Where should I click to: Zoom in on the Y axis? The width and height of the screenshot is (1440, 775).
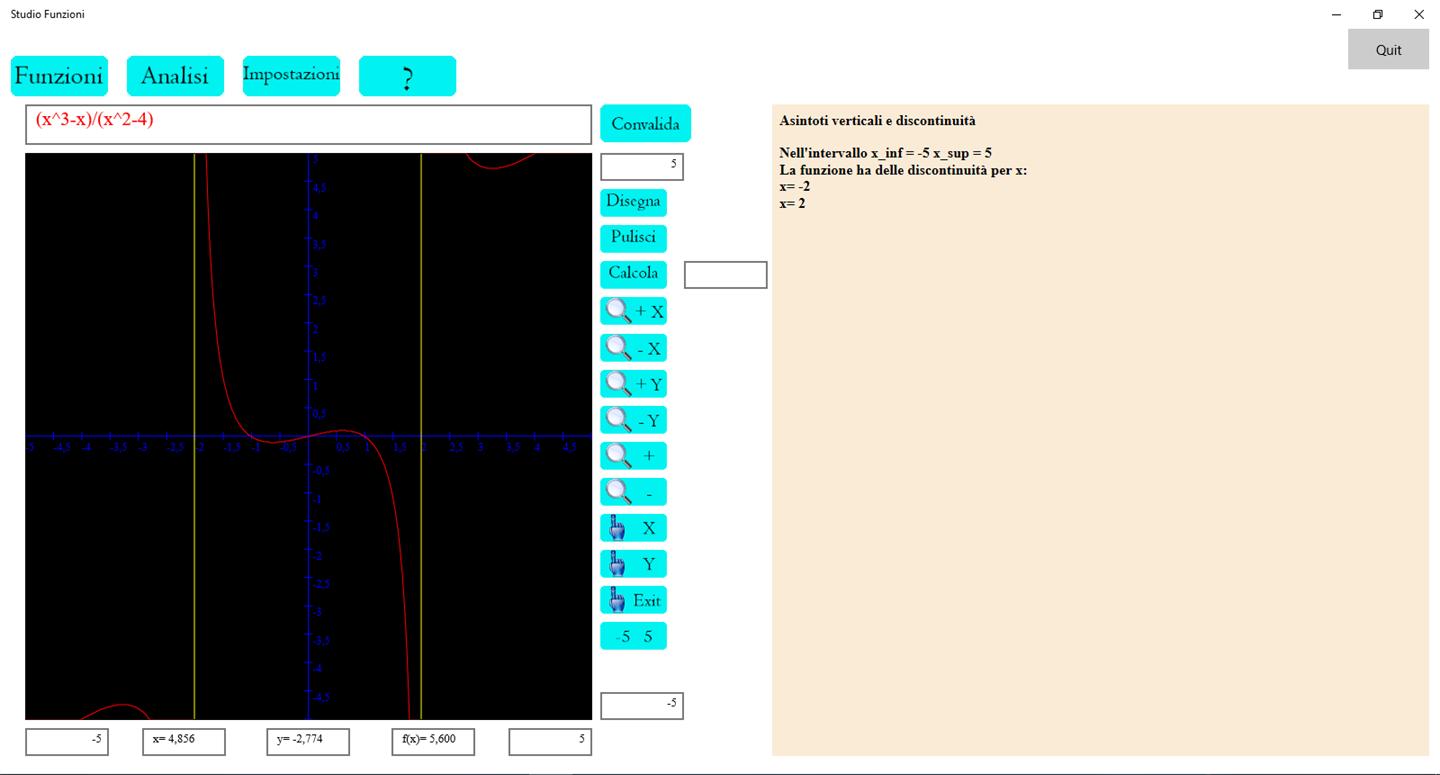click(x=633, y=384)
